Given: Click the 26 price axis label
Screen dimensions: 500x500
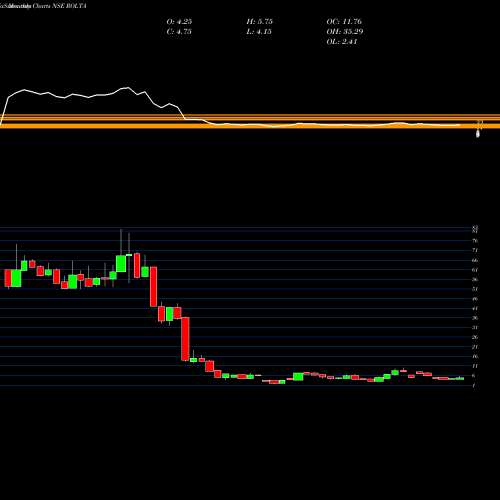Looking at the screenshot, I should tap(475, 337).
